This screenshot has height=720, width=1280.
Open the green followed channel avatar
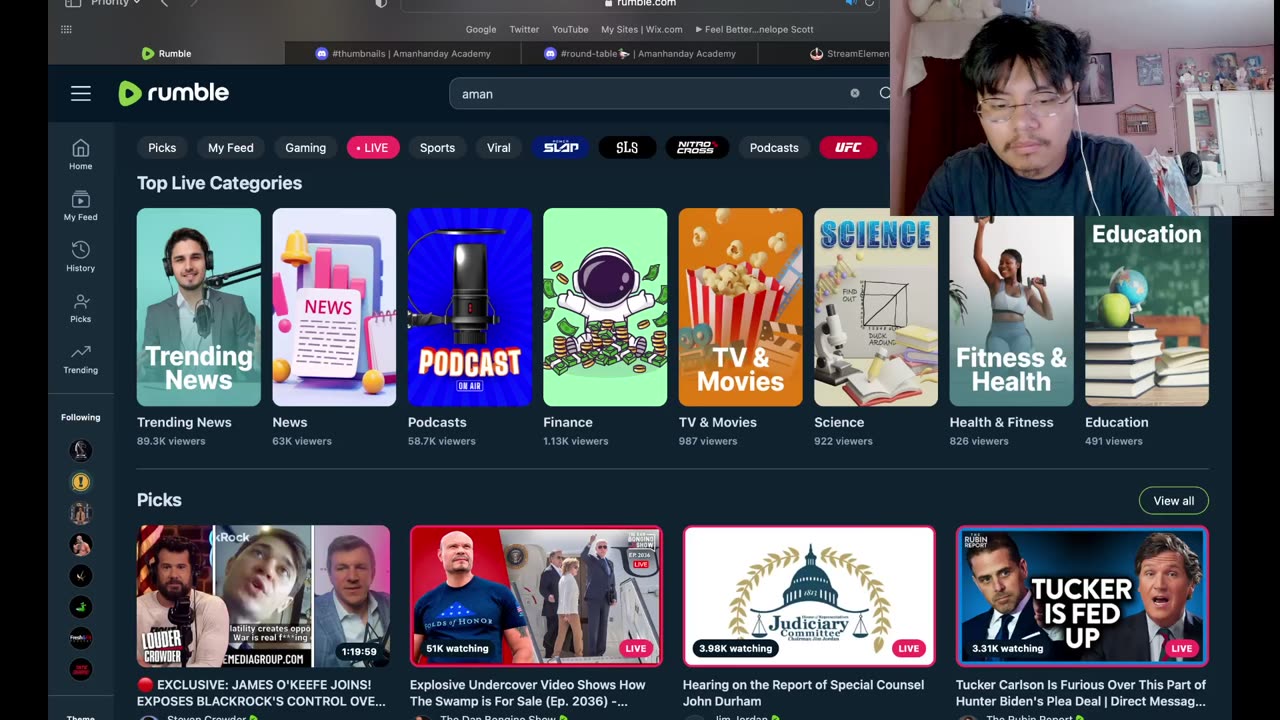[x=81, y=606]
